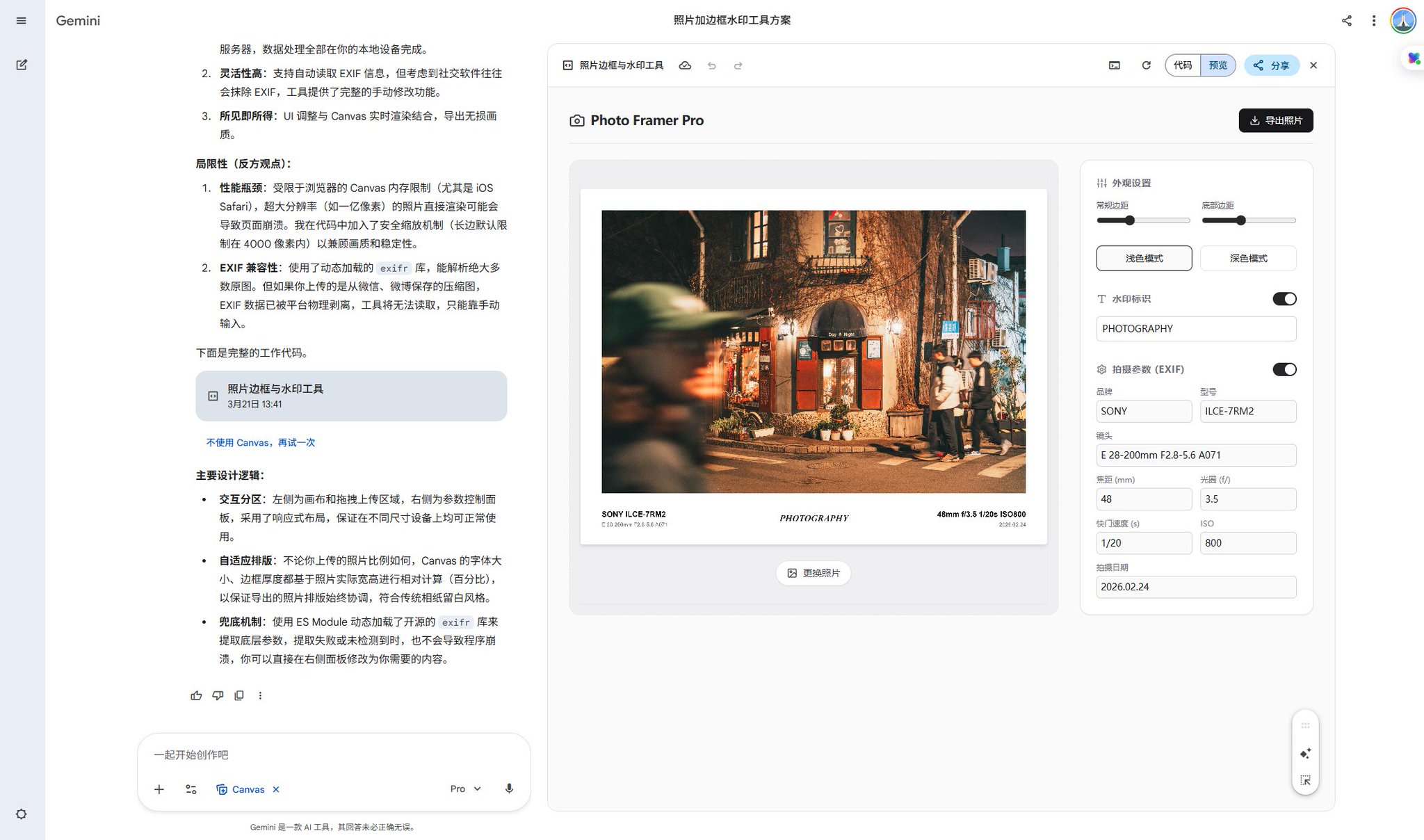This screenshot has height=840, width=1424.
Task: Click the 品牌 SONY field
Action: click(1144, 411)
